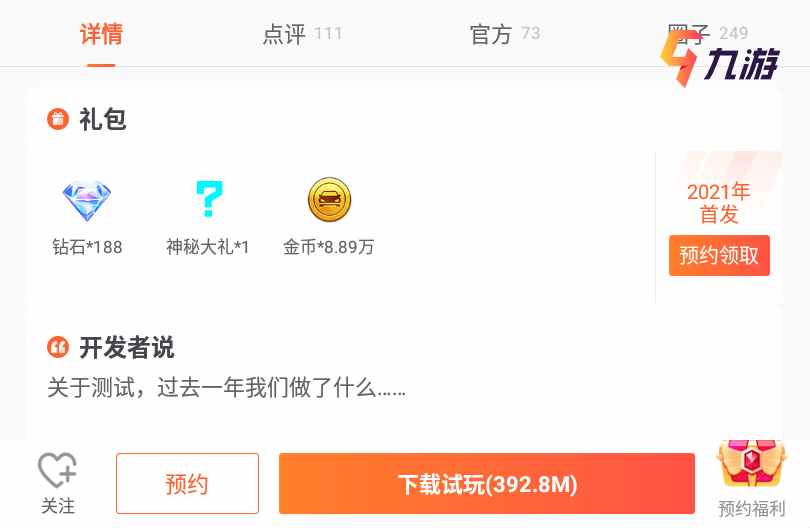The image size is (810, 528).
Task: Tap the gold coin car icon
Action: click(x=329, y=199)
